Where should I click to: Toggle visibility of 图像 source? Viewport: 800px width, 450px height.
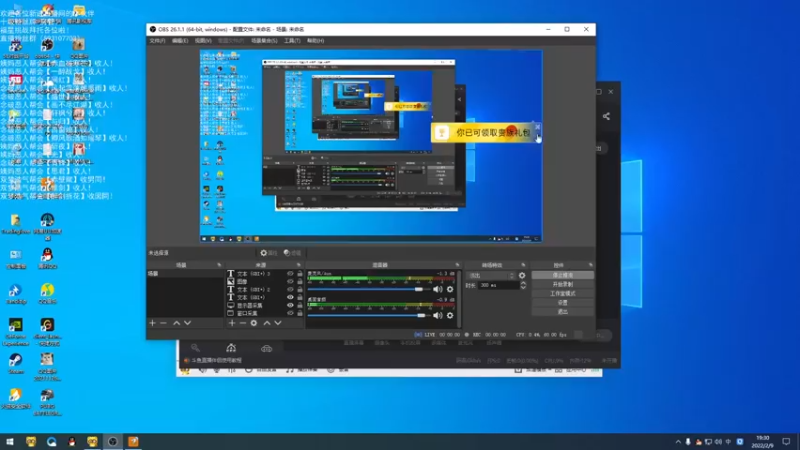[290, 282]
